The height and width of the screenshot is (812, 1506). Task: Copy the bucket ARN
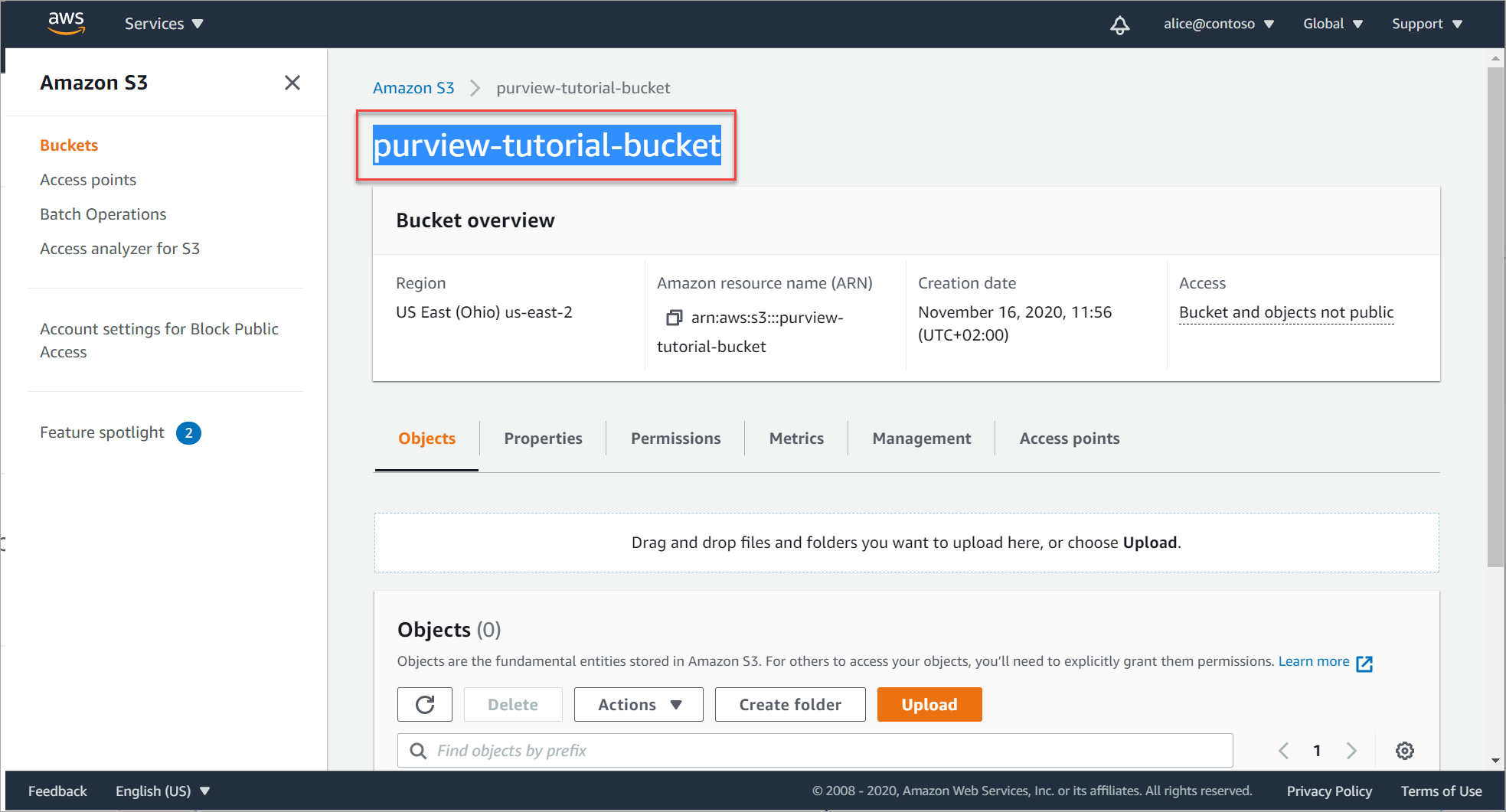674,316
